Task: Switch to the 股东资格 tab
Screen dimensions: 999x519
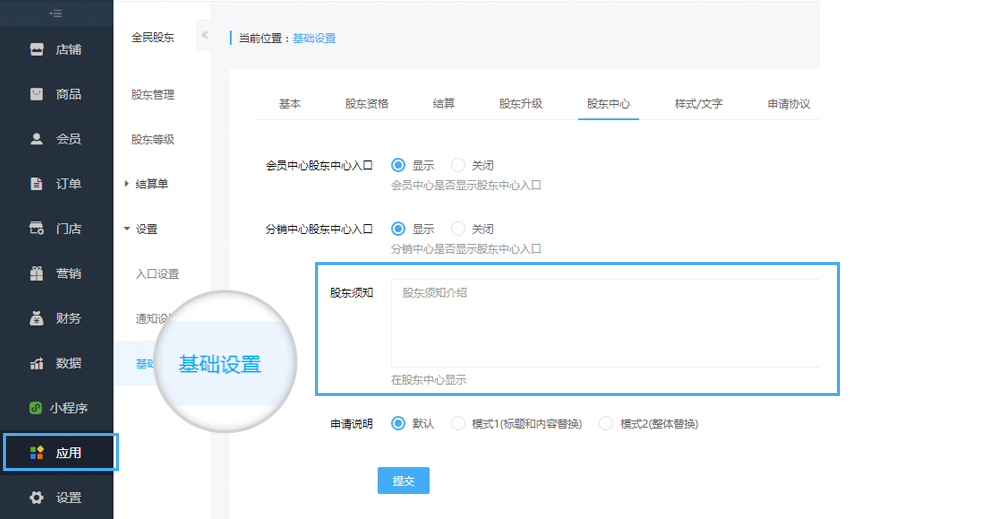Action: [x=366, y=103]
